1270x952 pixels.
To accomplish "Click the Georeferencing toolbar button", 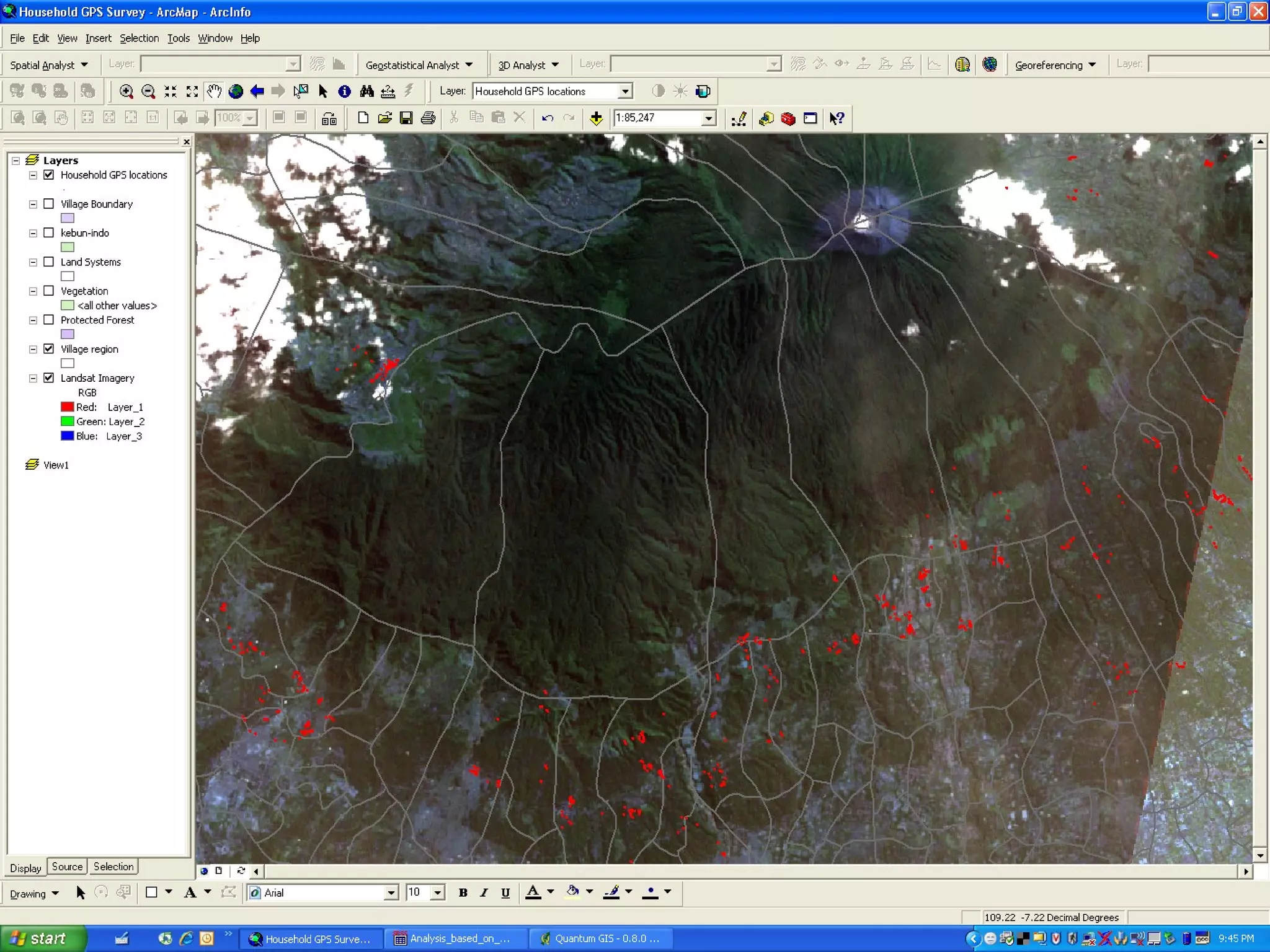I will pyautogui.click(x=1055, y=65).
